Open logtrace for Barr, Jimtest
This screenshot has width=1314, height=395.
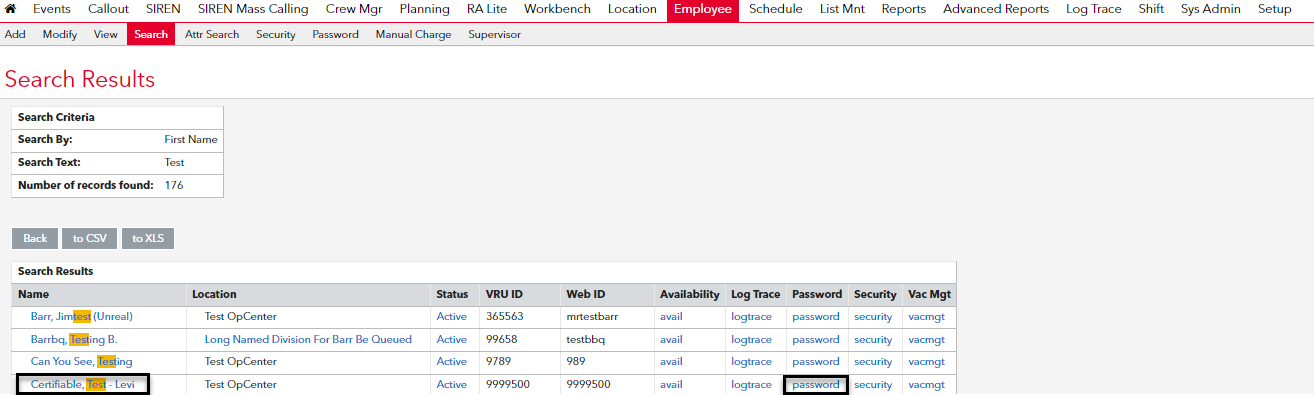751,316
